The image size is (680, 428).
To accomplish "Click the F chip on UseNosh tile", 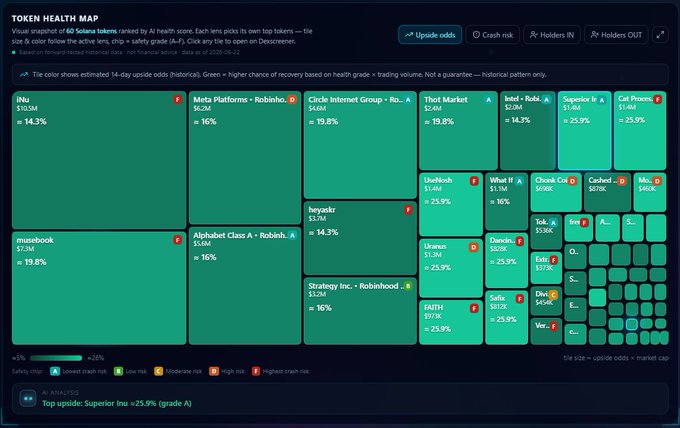I will [474, 181].
